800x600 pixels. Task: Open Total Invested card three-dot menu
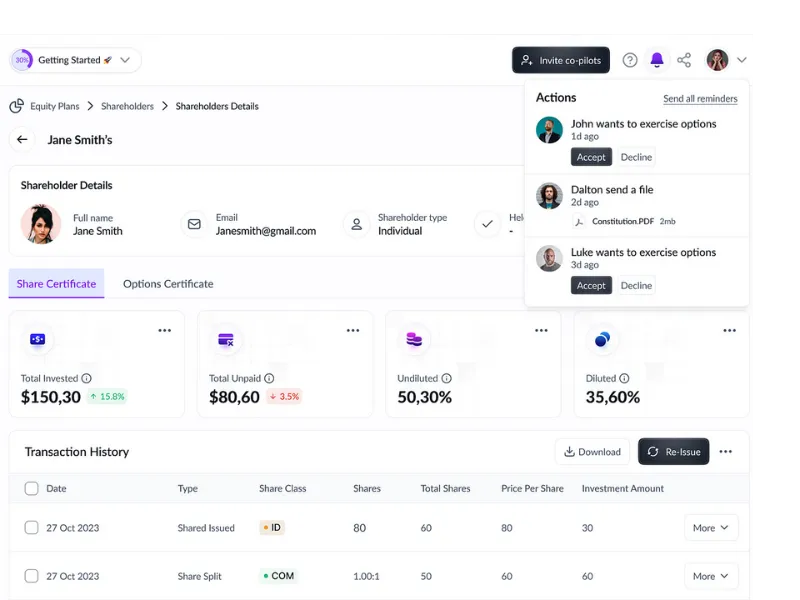point(165,330)
